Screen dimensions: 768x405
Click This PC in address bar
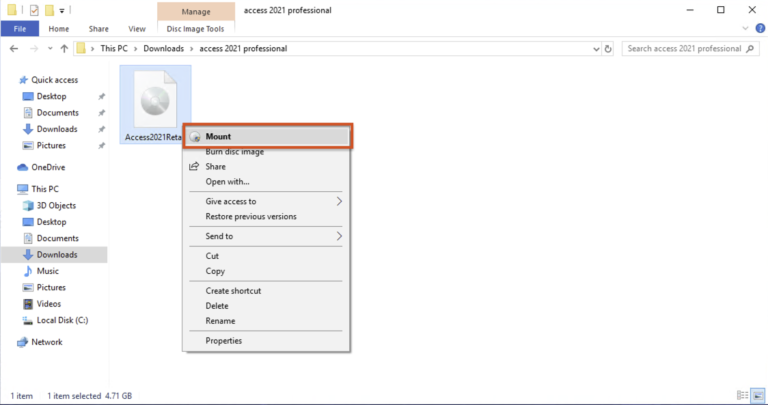[114, 48]
